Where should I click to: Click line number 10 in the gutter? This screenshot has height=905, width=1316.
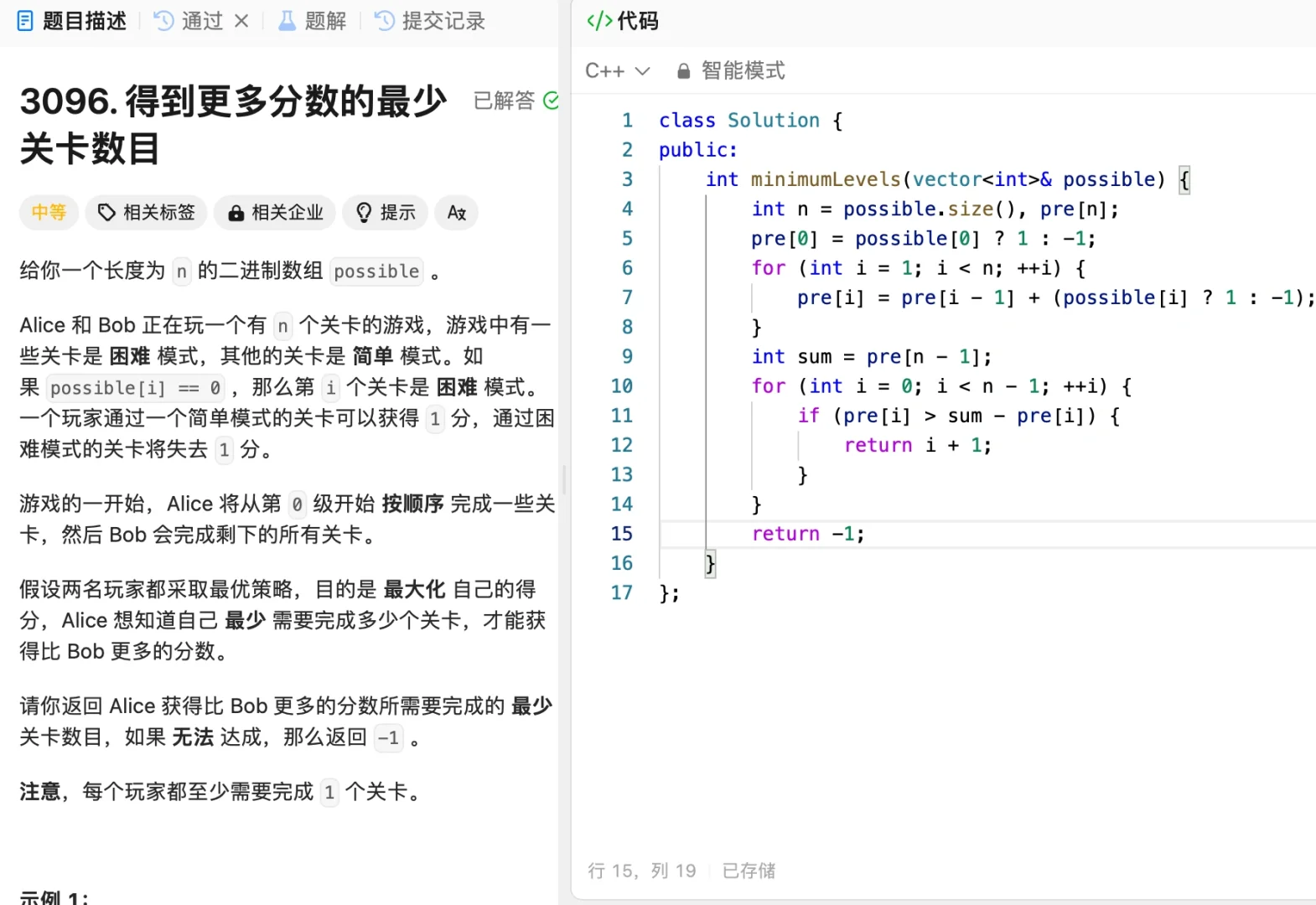(622, 386)
